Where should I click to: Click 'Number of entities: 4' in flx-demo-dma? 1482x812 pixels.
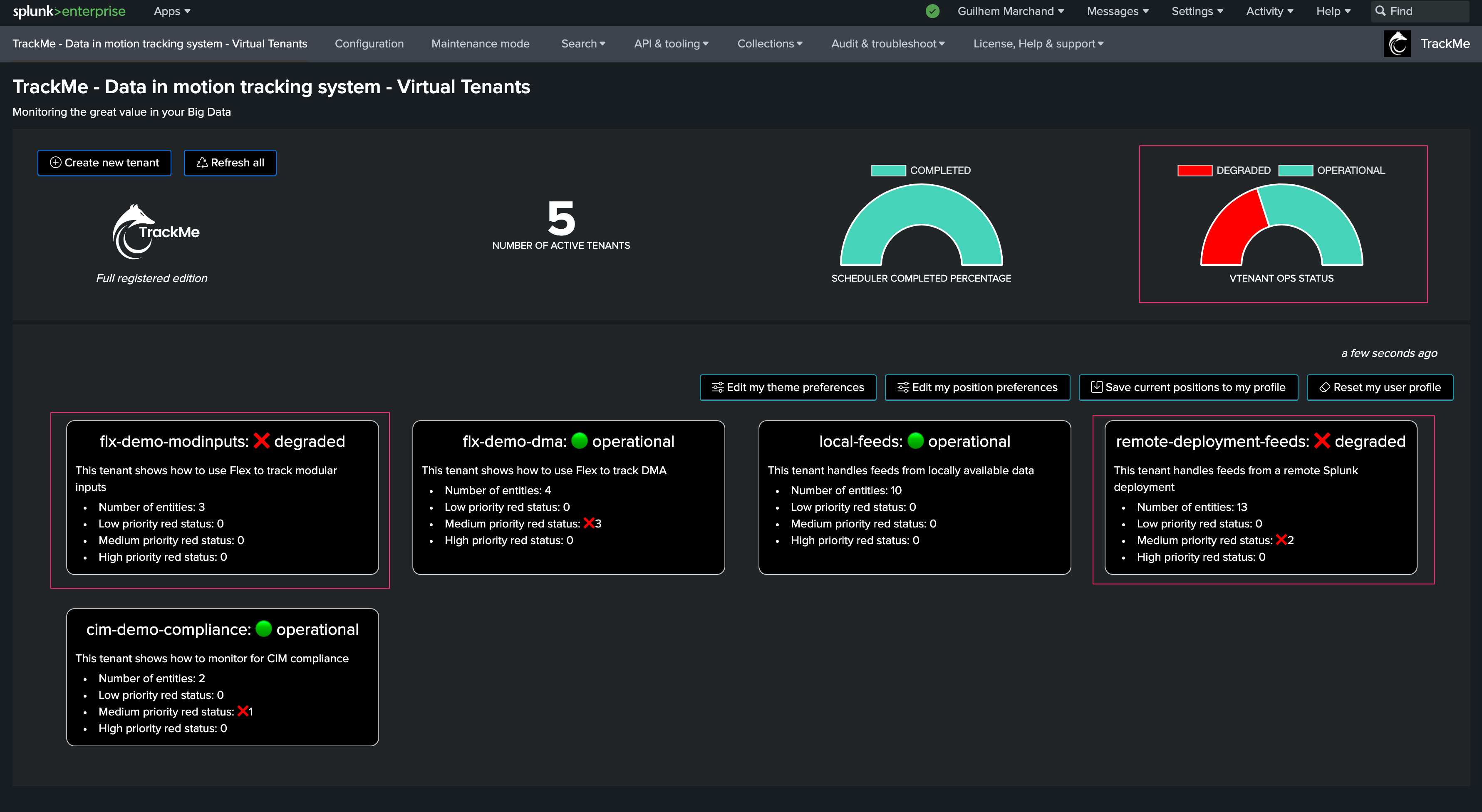[x=498, y=490]
